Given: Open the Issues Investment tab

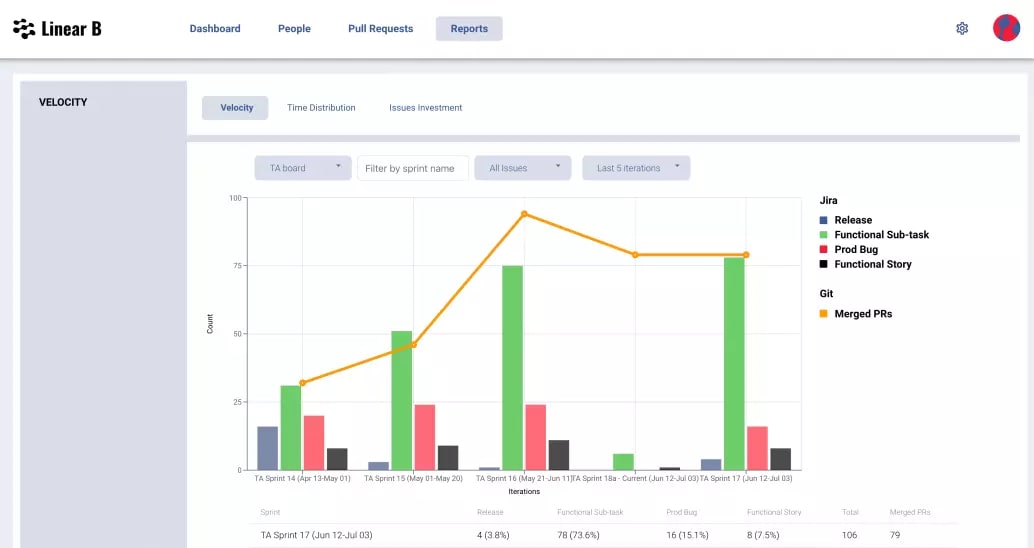Looking at the screenshot, I should click(425, 107).
